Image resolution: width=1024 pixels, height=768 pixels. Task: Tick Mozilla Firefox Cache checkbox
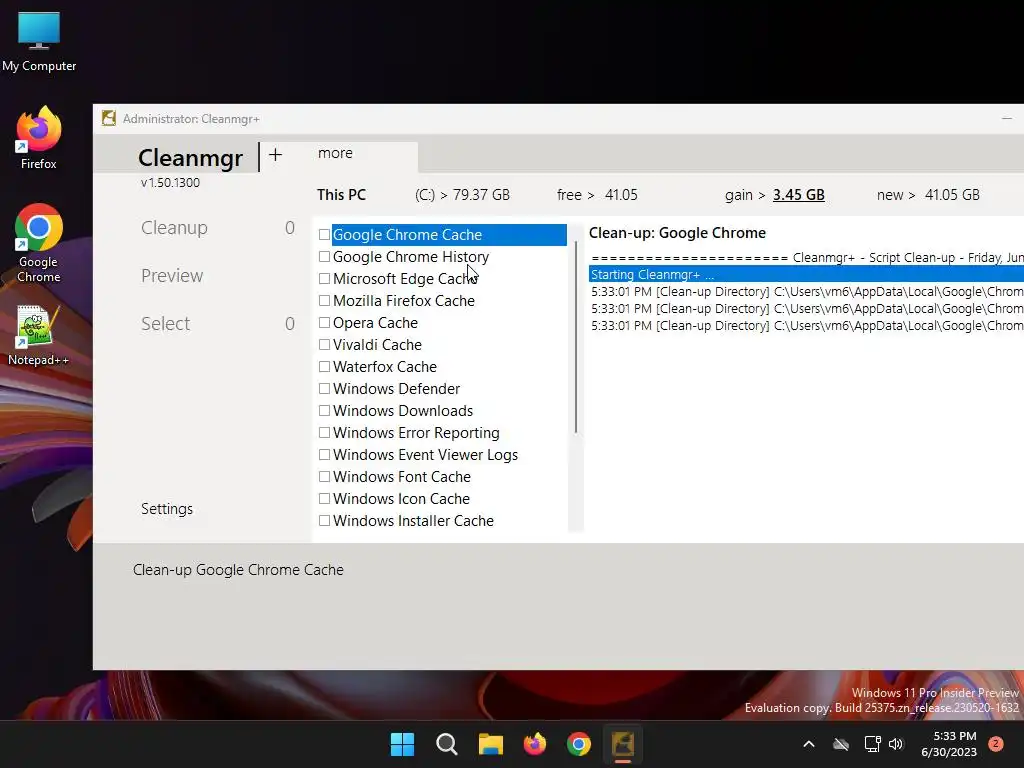click(x=324, y=301)
